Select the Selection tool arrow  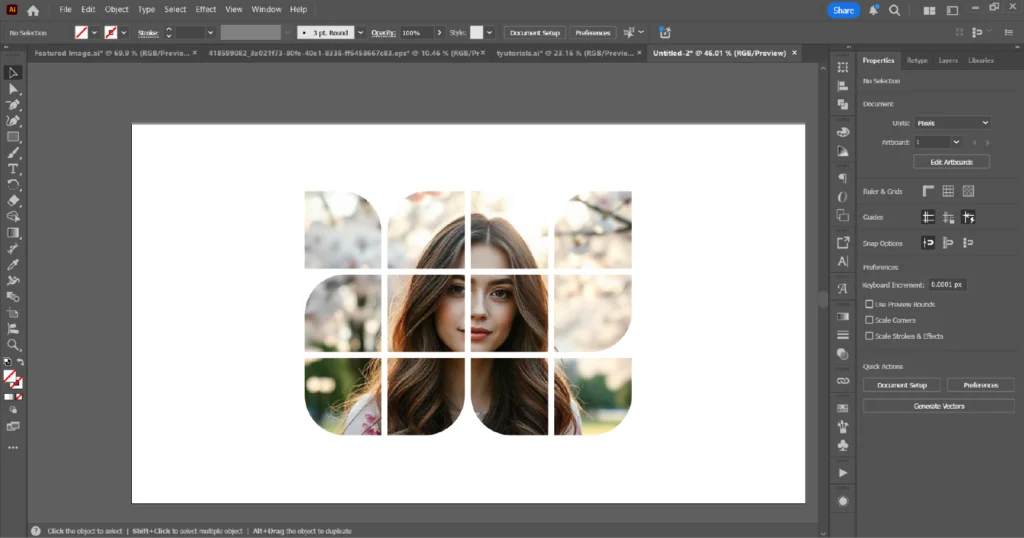[13, 73]
